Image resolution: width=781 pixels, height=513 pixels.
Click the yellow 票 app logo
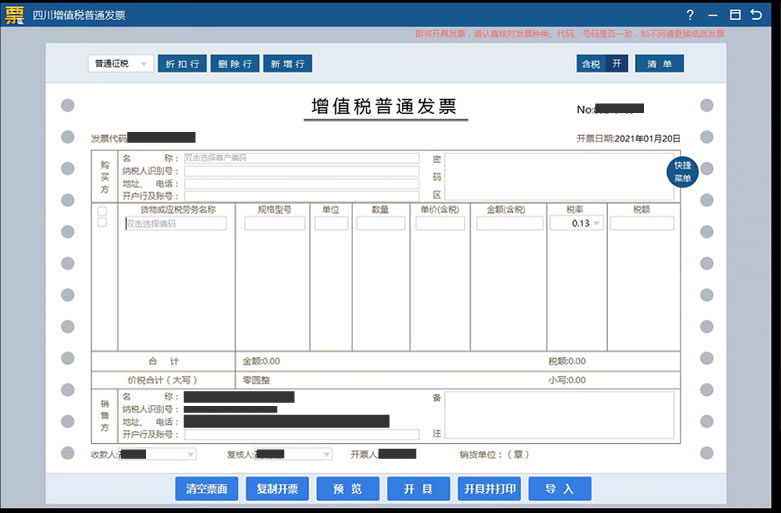click(x=14, y=15)
